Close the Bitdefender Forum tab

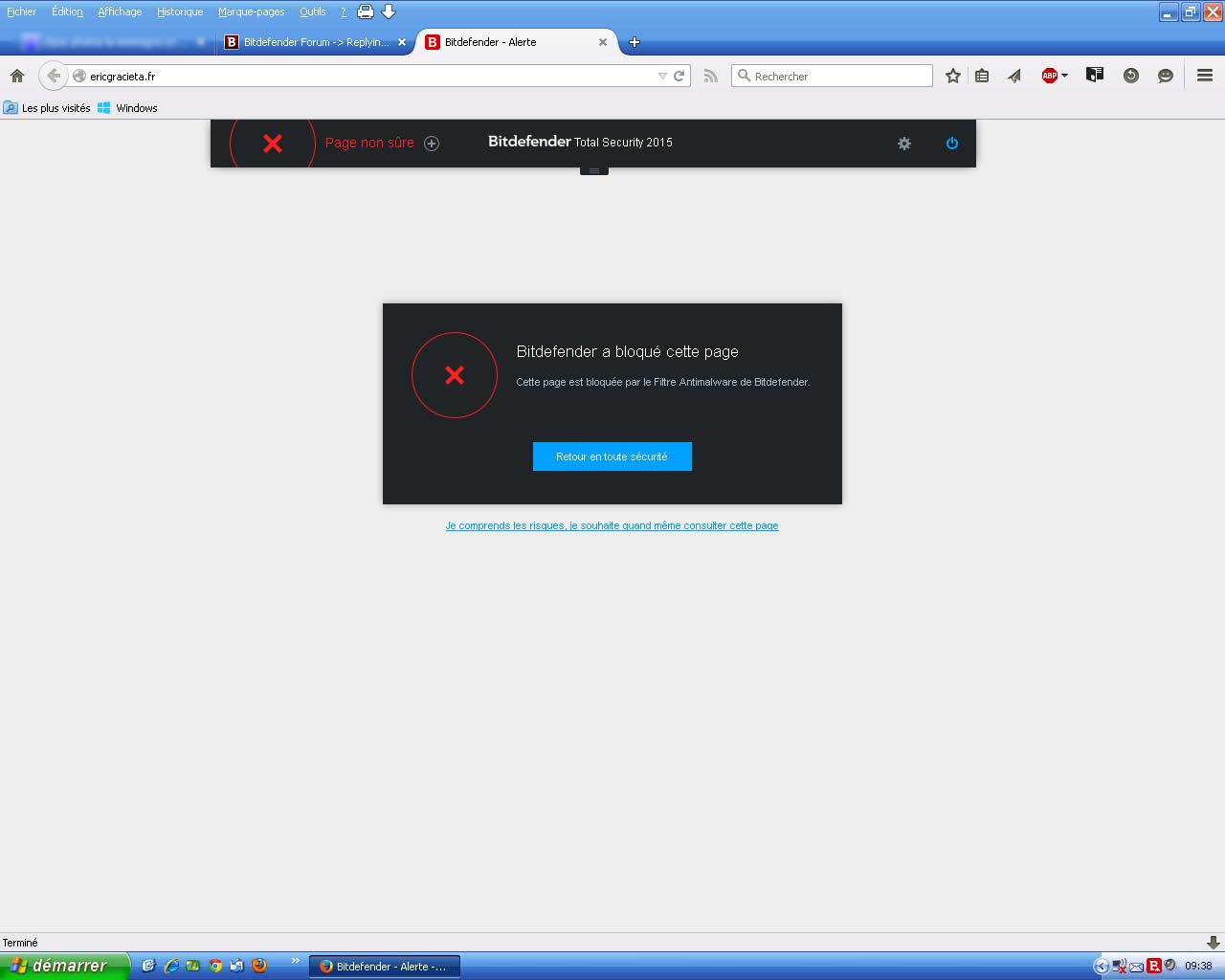pos(402,42)
